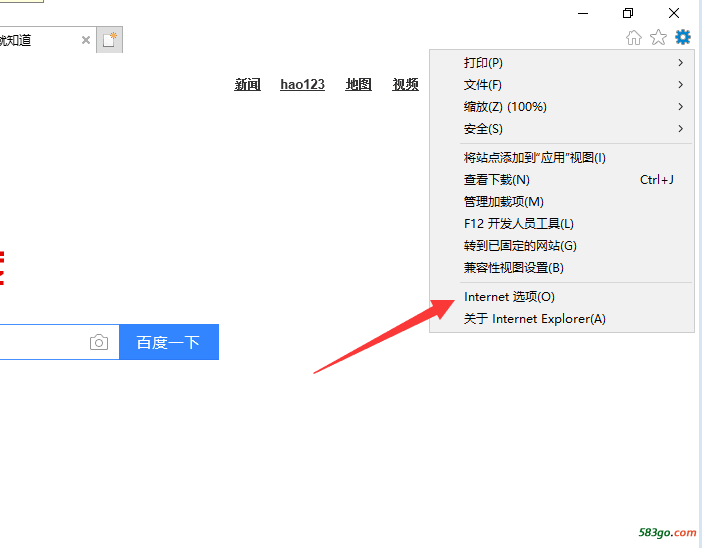
Task: Close the current browser tab
Action: (86, 40)
